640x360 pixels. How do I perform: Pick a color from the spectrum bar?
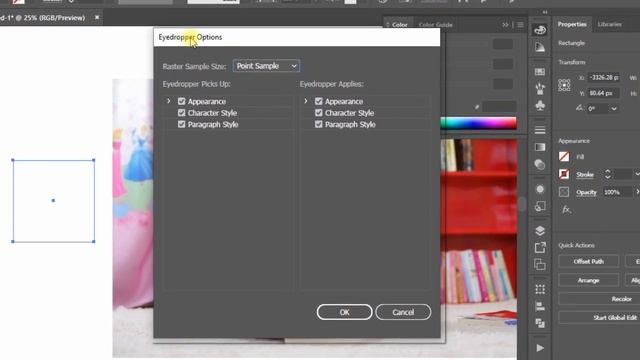478,123
